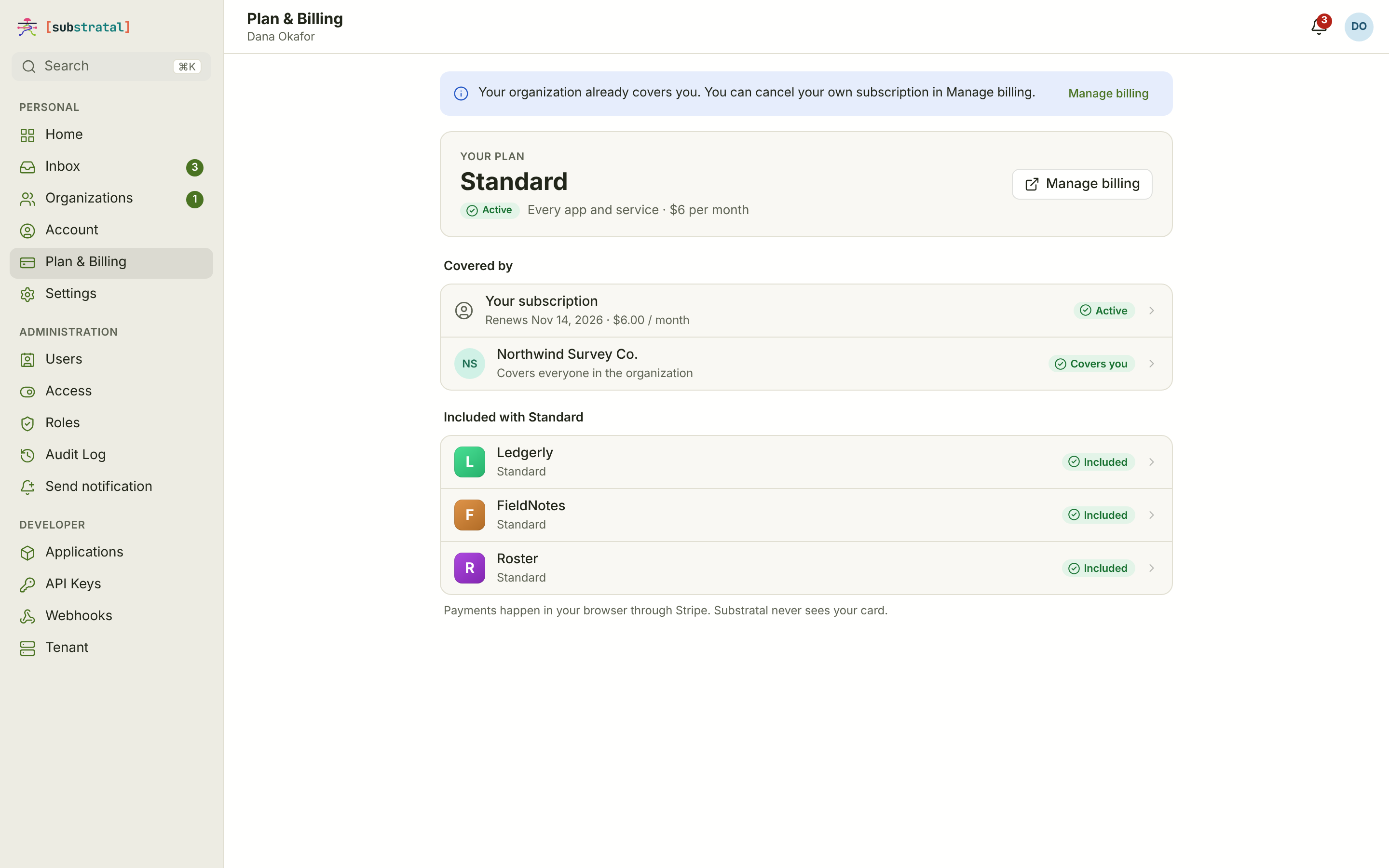Click the Roster app icon
This screenshot has width=1389, height=868.
(x=469, y=568)
